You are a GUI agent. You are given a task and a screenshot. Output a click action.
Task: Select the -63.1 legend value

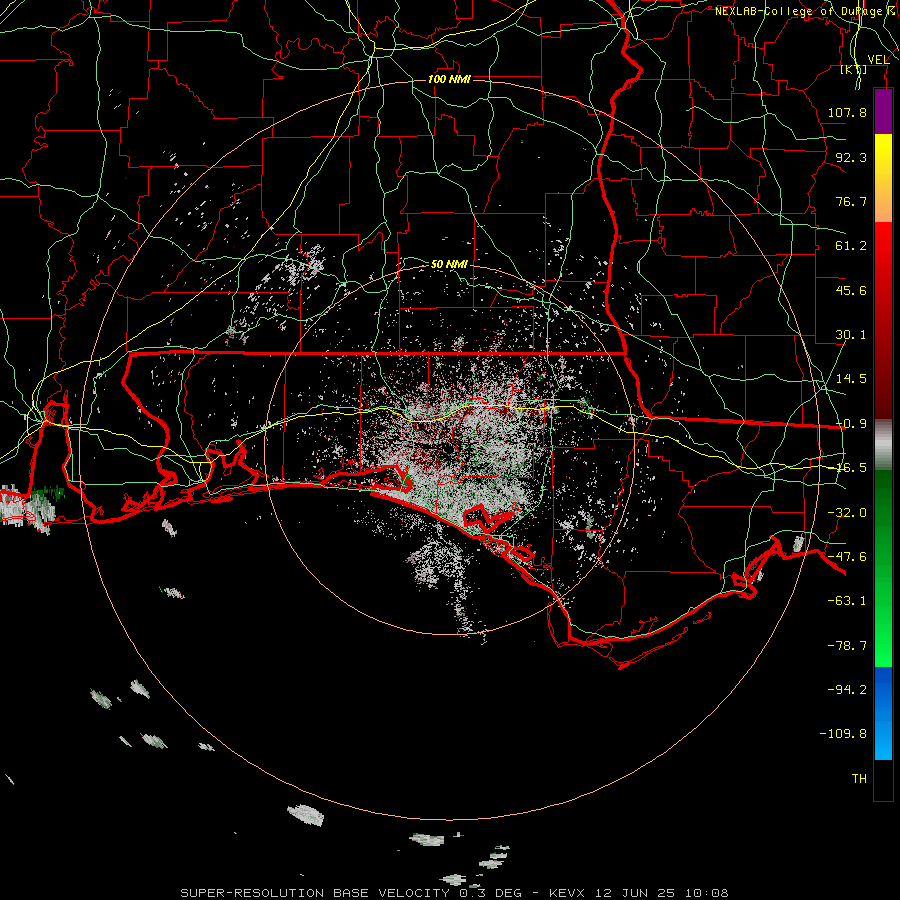[x=847, y=601]
